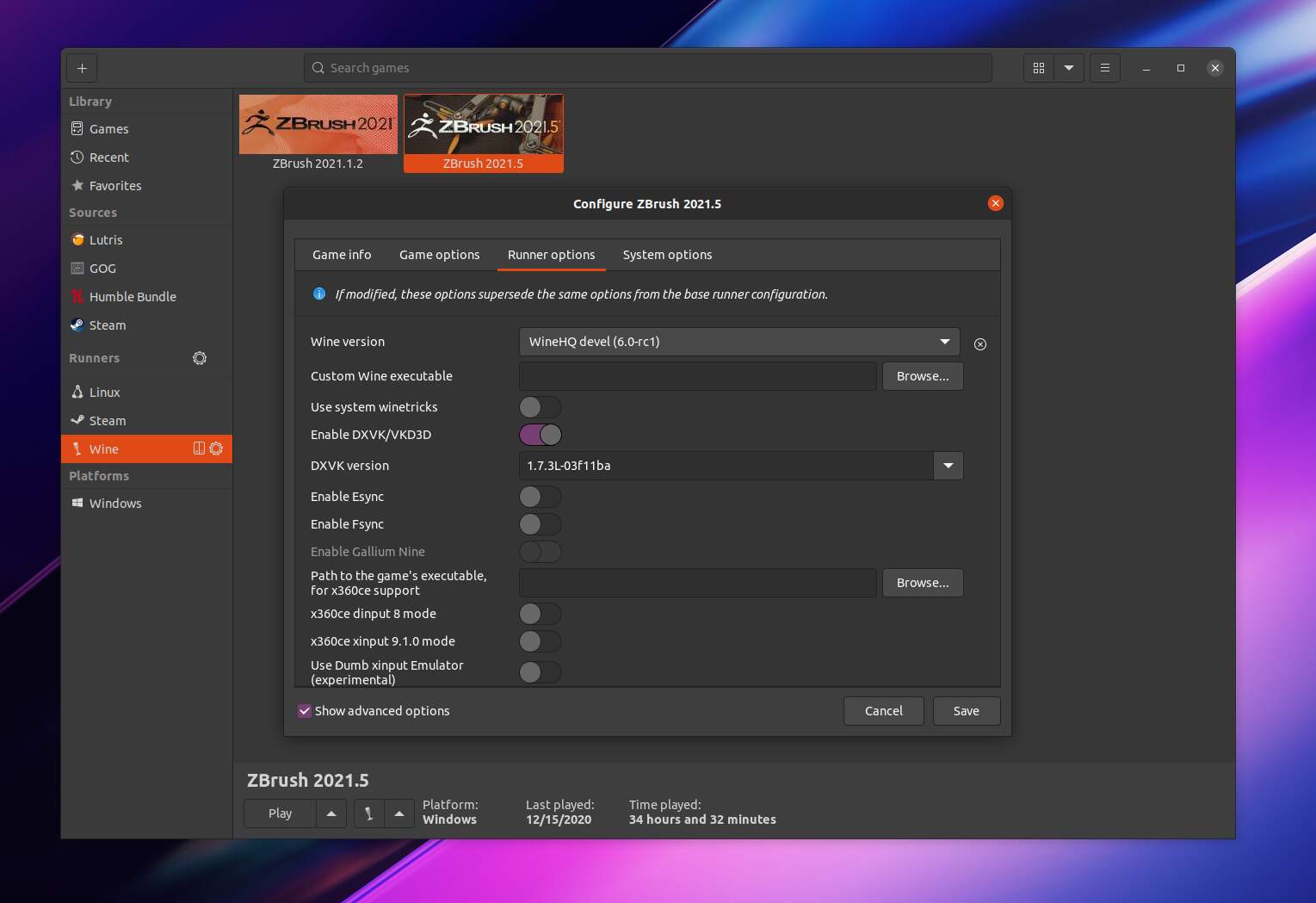The height and width of the screenshot is (903, 1316).
Task: Browse for x360ce game executable path
Action: [x=923, y=583]
